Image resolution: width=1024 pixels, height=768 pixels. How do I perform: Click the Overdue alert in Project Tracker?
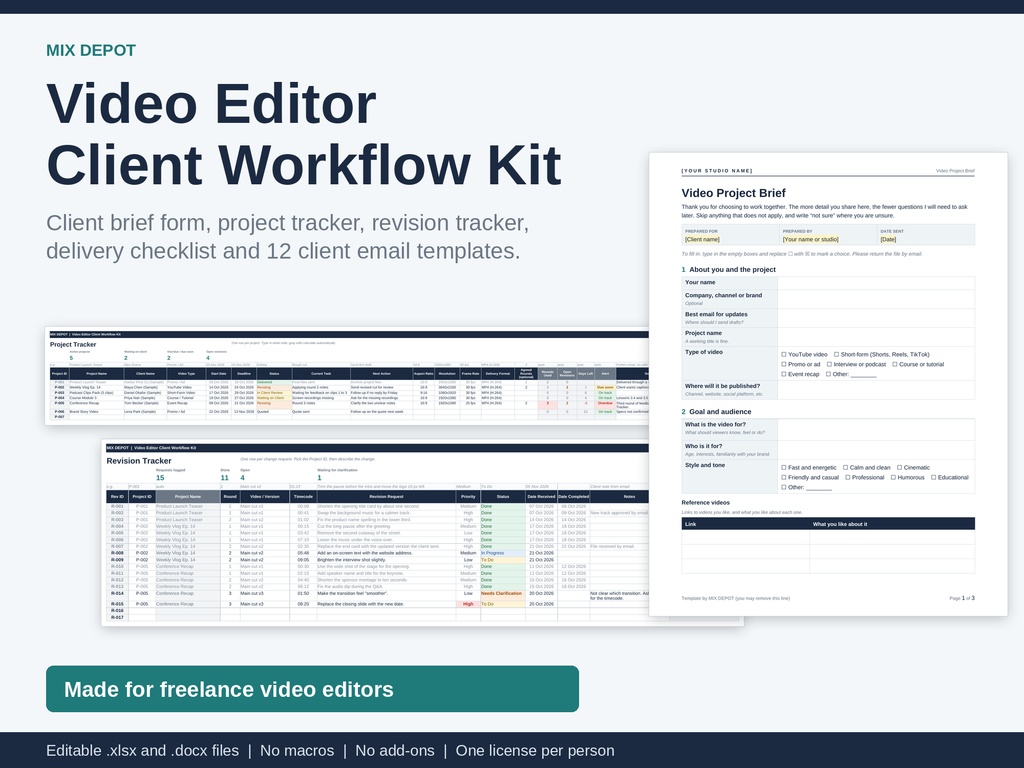click(605, 404)
